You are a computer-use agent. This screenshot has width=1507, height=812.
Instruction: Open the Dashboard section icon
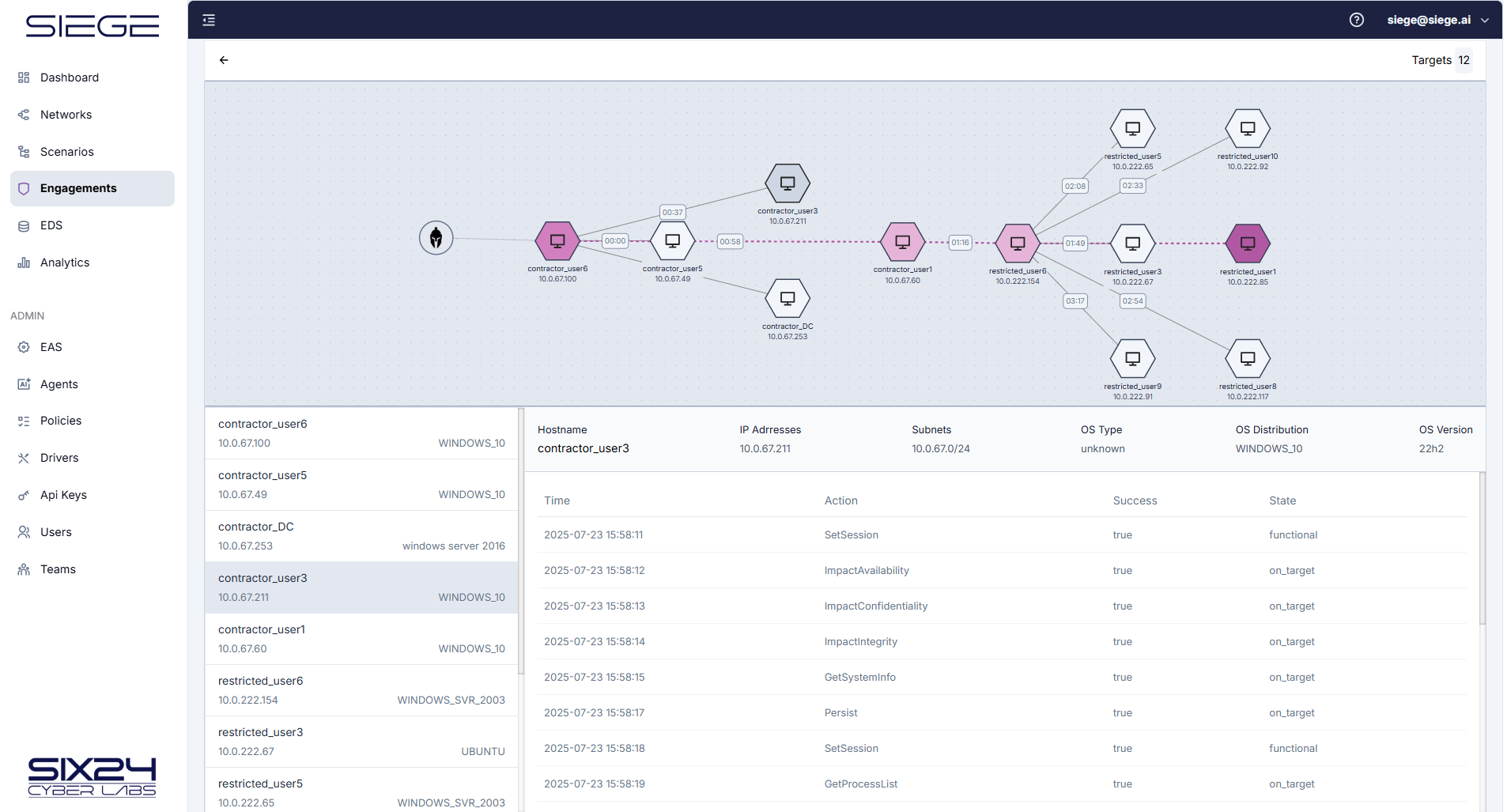[23, 77]
